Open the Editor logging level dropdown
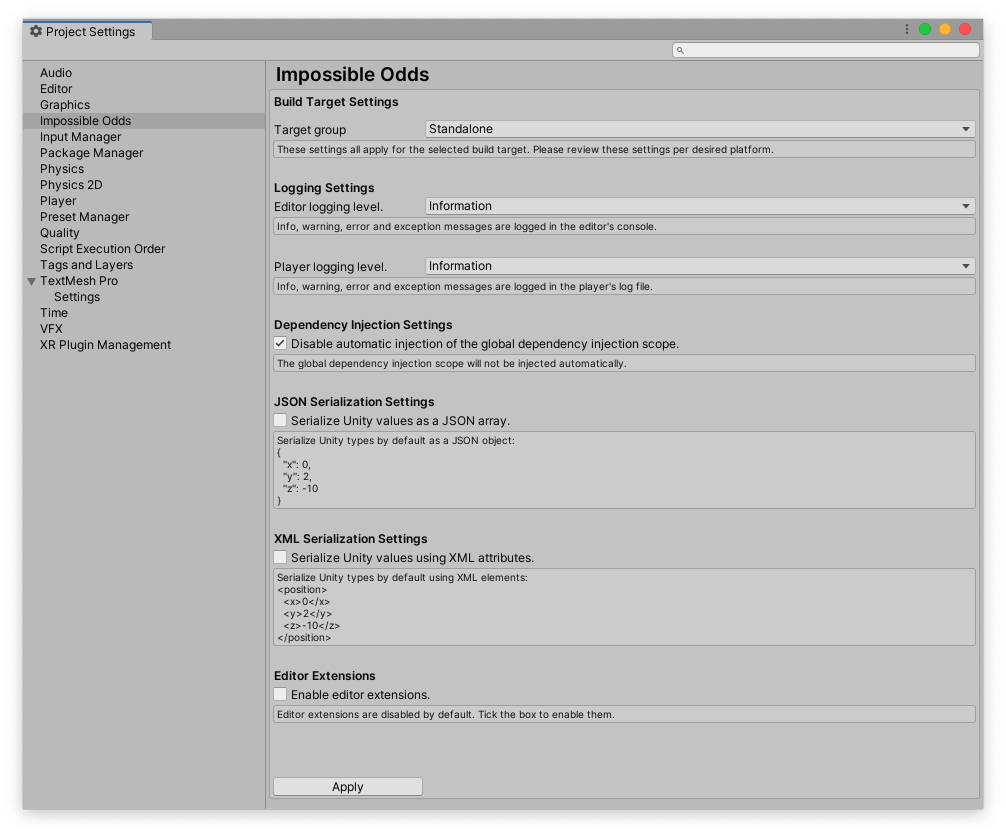This screenshot has height=836, width=1006. click(700, 206)
